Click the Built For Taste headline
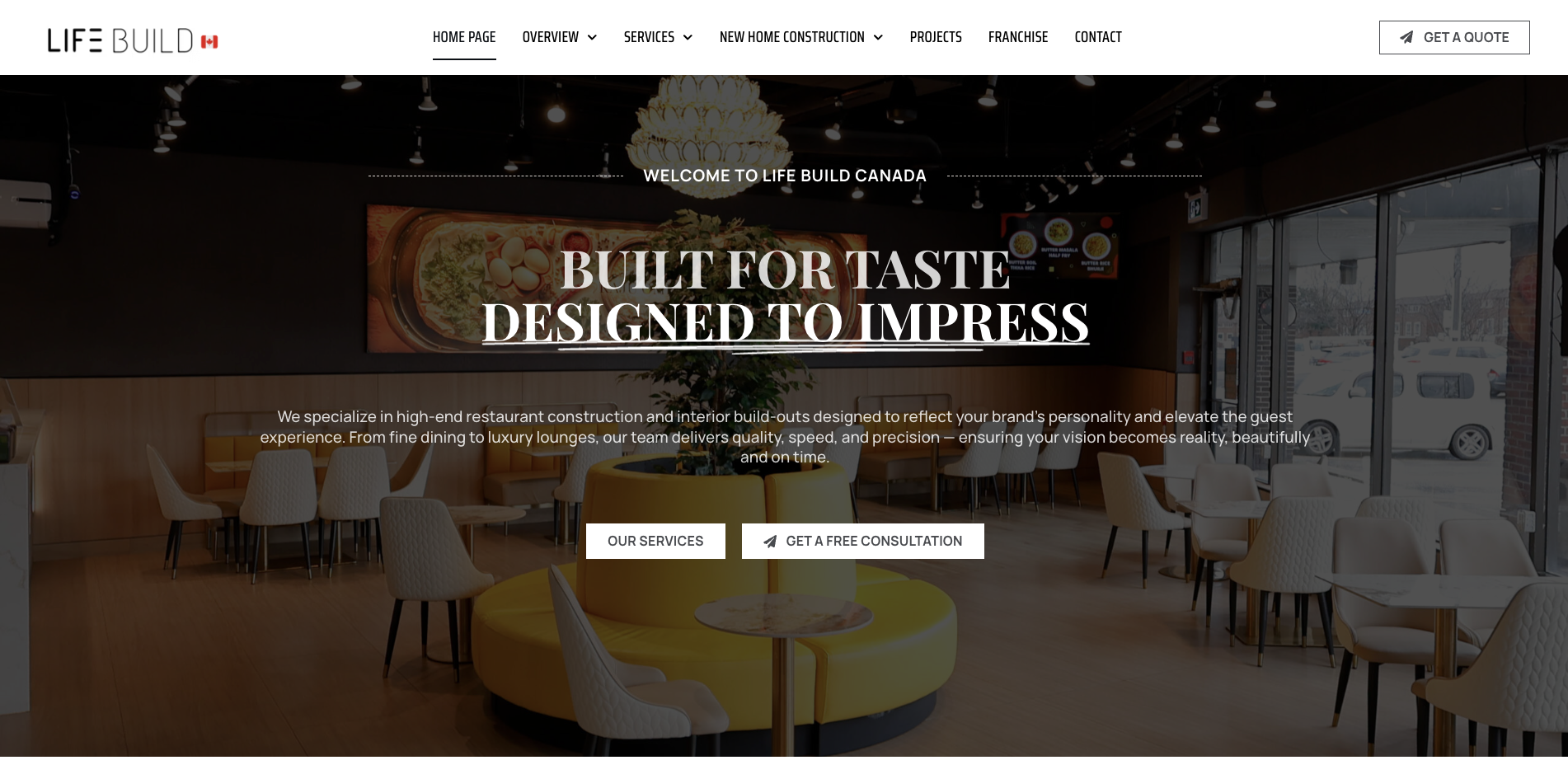 click(x=785, y=270)
